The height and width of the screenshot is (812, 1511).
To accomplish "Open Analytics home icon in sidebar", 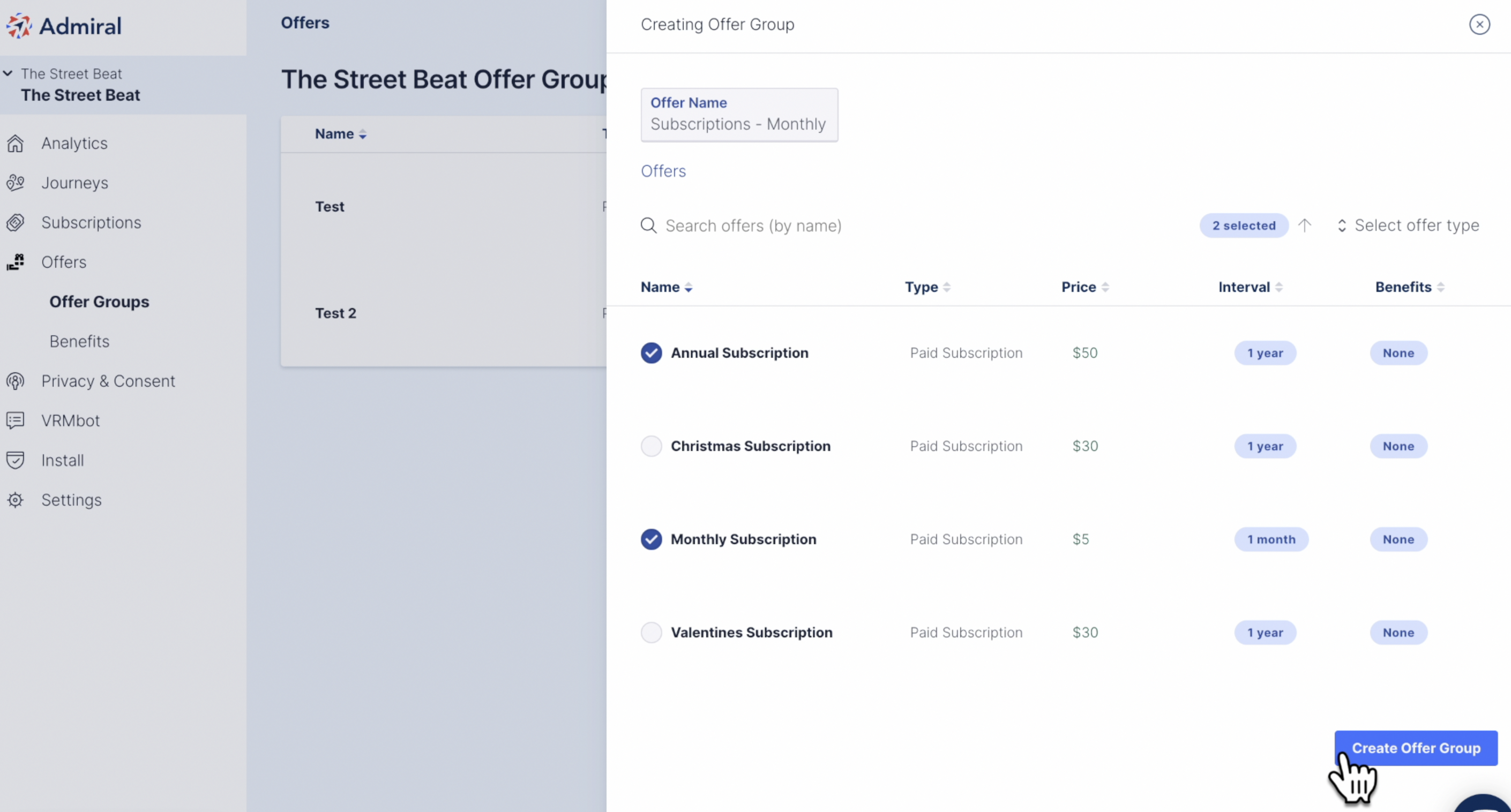I will coord(15,143).
